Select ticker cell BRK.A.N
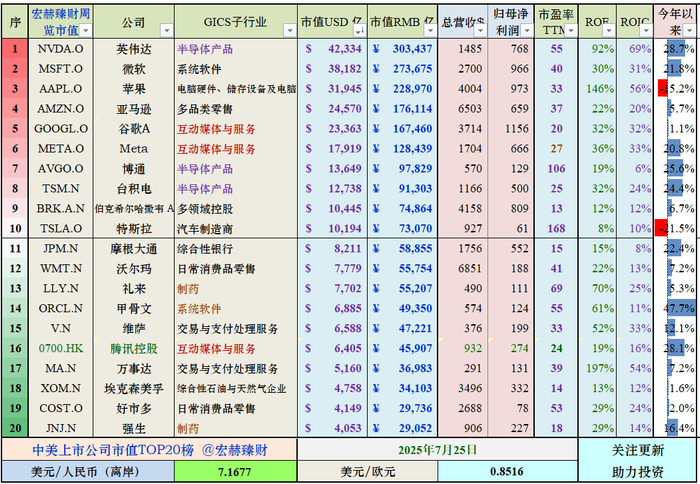Viewport: 700px width, 484px height. 61,208
